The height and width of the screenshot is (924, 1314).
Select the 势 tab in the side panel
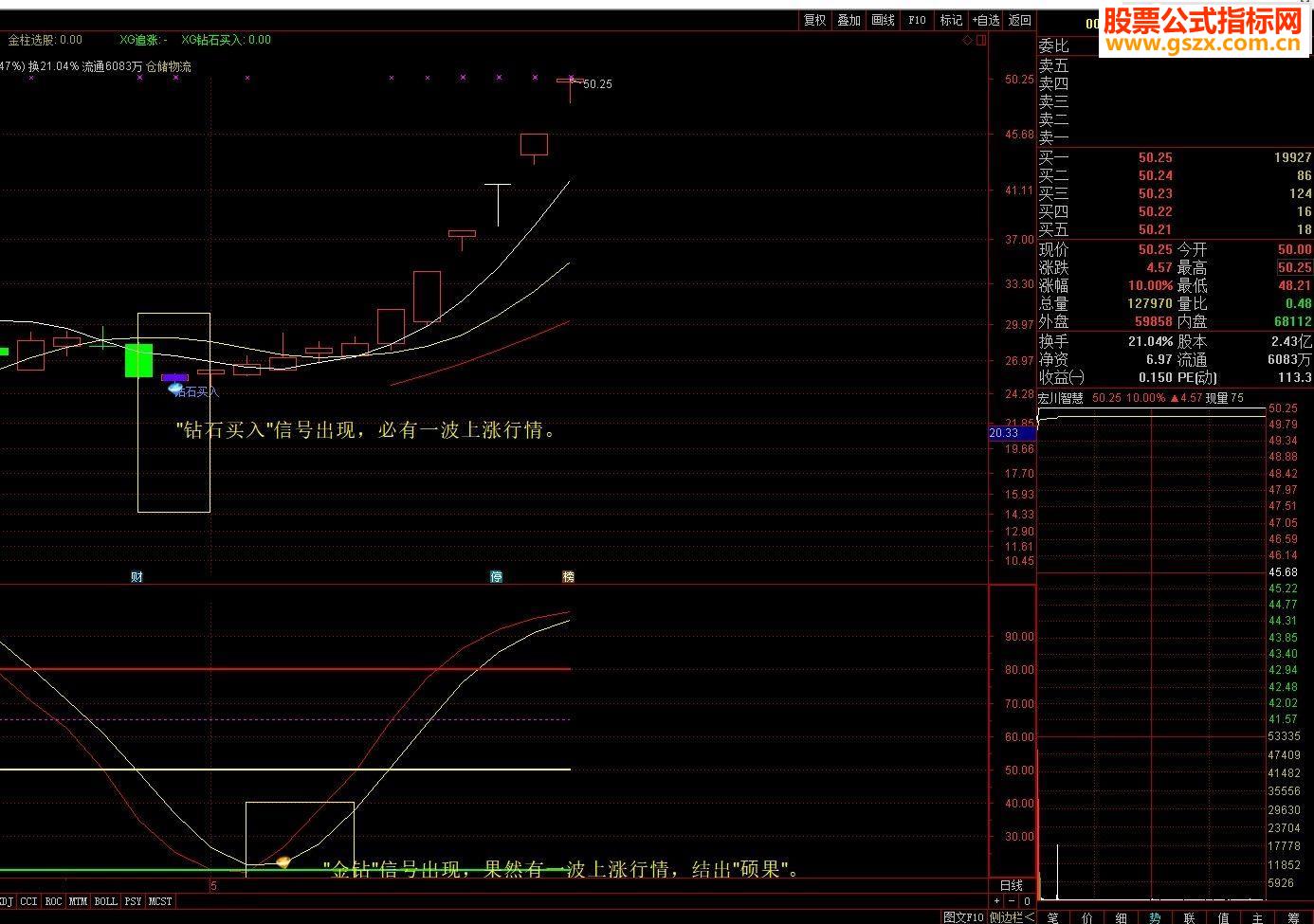tap(1156, 916)
